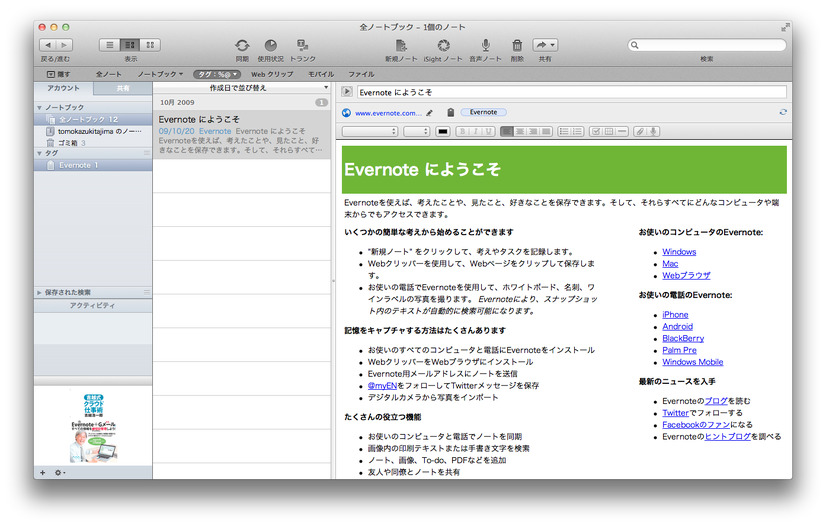
Task: Align text left
Action: point(506,132)
